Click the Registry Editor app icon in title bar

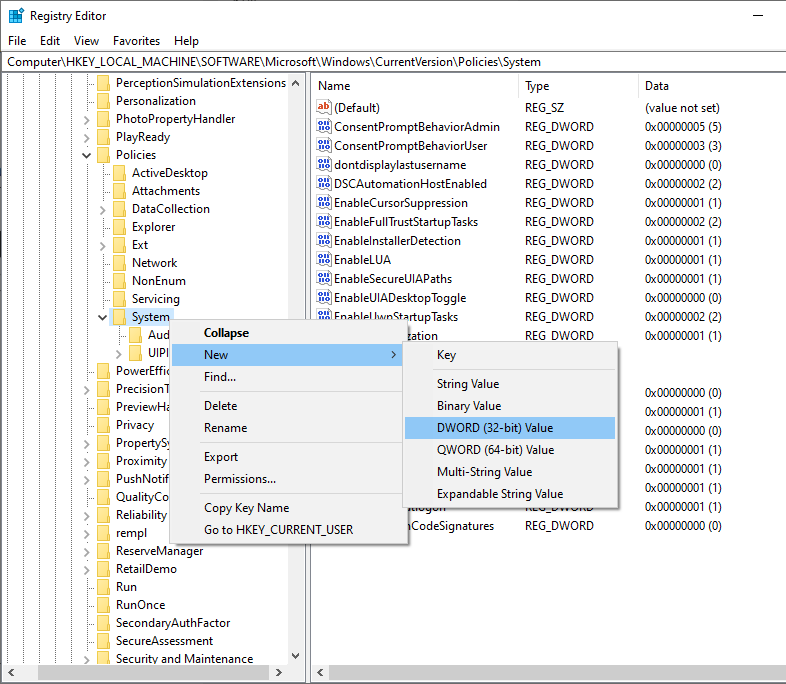(15, 16)
